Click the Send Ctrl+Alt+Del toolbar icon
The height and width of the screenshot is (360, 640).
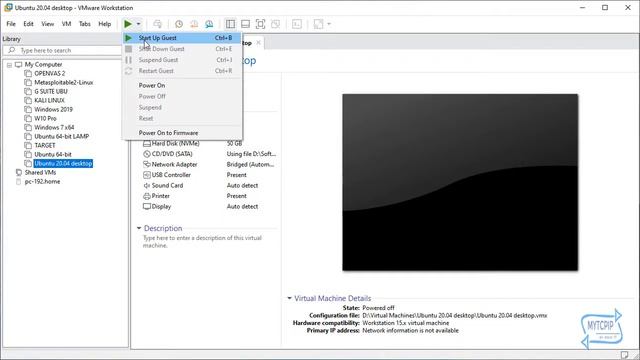(158, 24)
